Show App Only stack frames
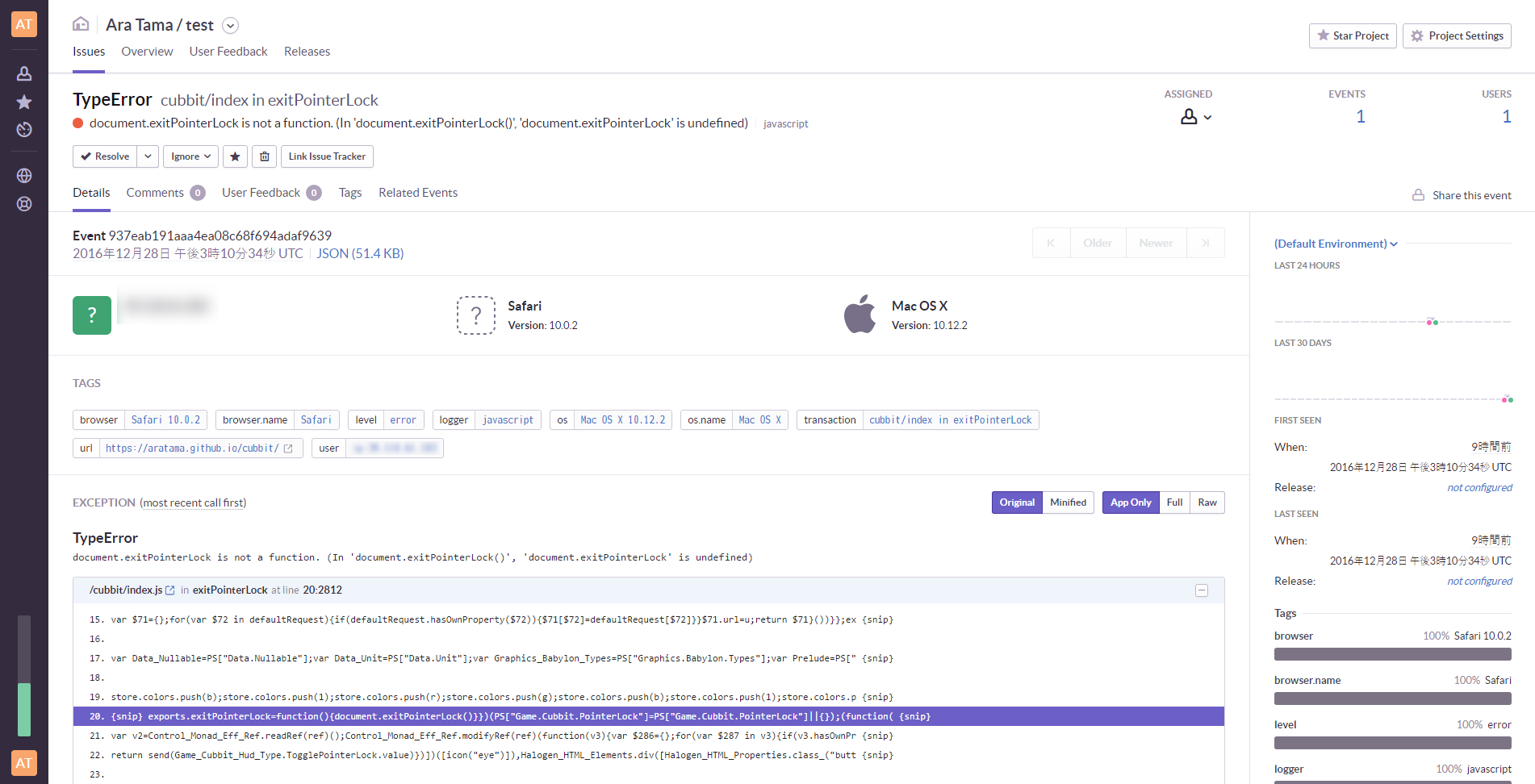The width and height of the screenshot is (1535, 784). click(x=1131, y=503)
